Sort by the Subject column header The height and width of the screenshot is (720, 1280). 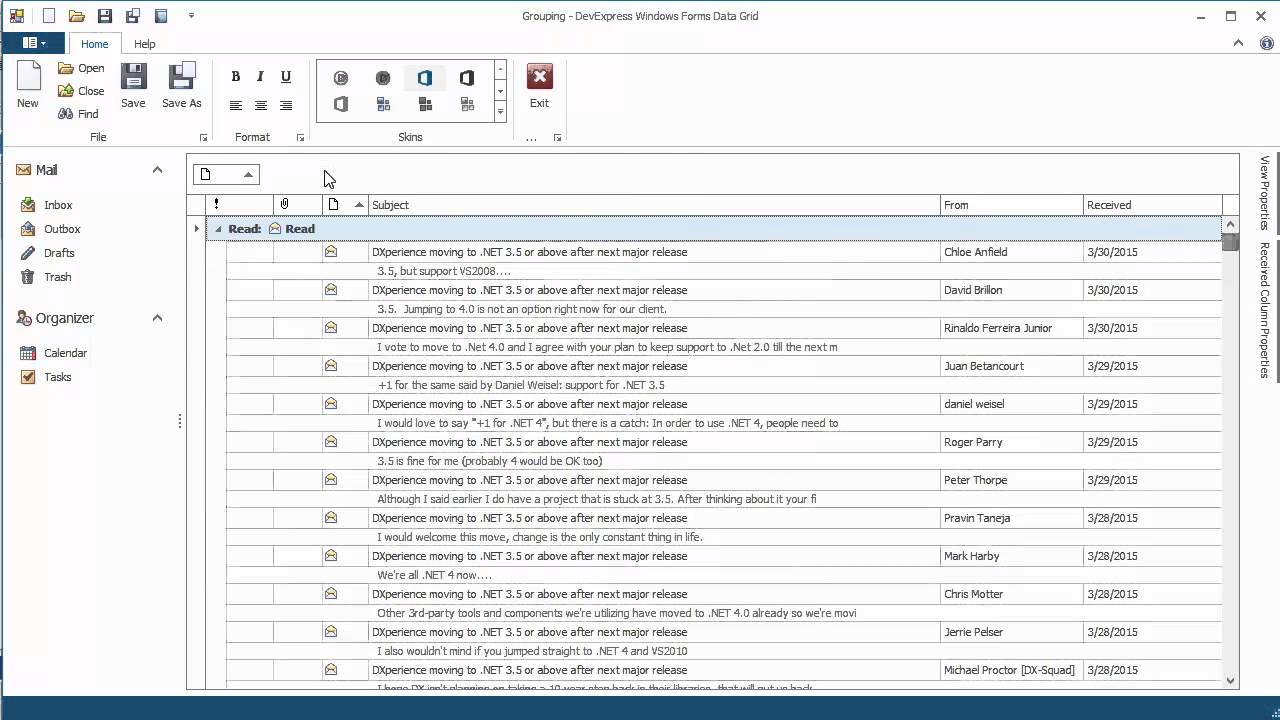tap(654, 205)
